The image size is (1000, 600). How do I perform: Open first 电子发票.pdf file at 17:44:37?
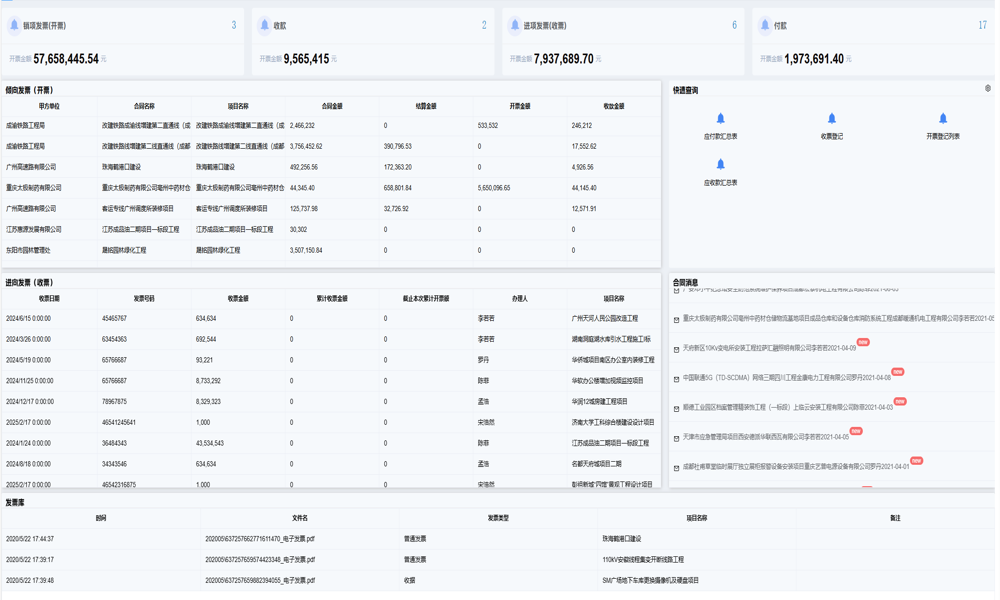(x=260, y=539)
